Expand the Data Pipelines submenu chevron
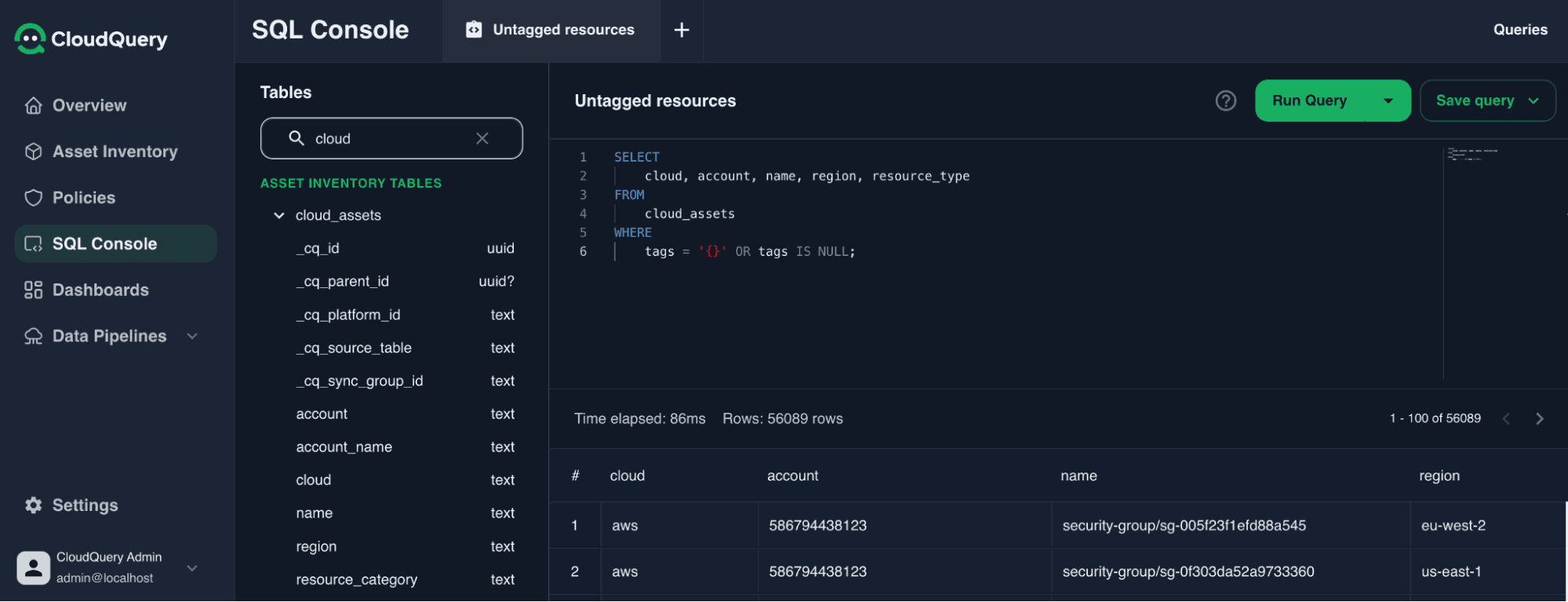The height and width of the screenshot is (602, 1568). click(x=192, y=337)
